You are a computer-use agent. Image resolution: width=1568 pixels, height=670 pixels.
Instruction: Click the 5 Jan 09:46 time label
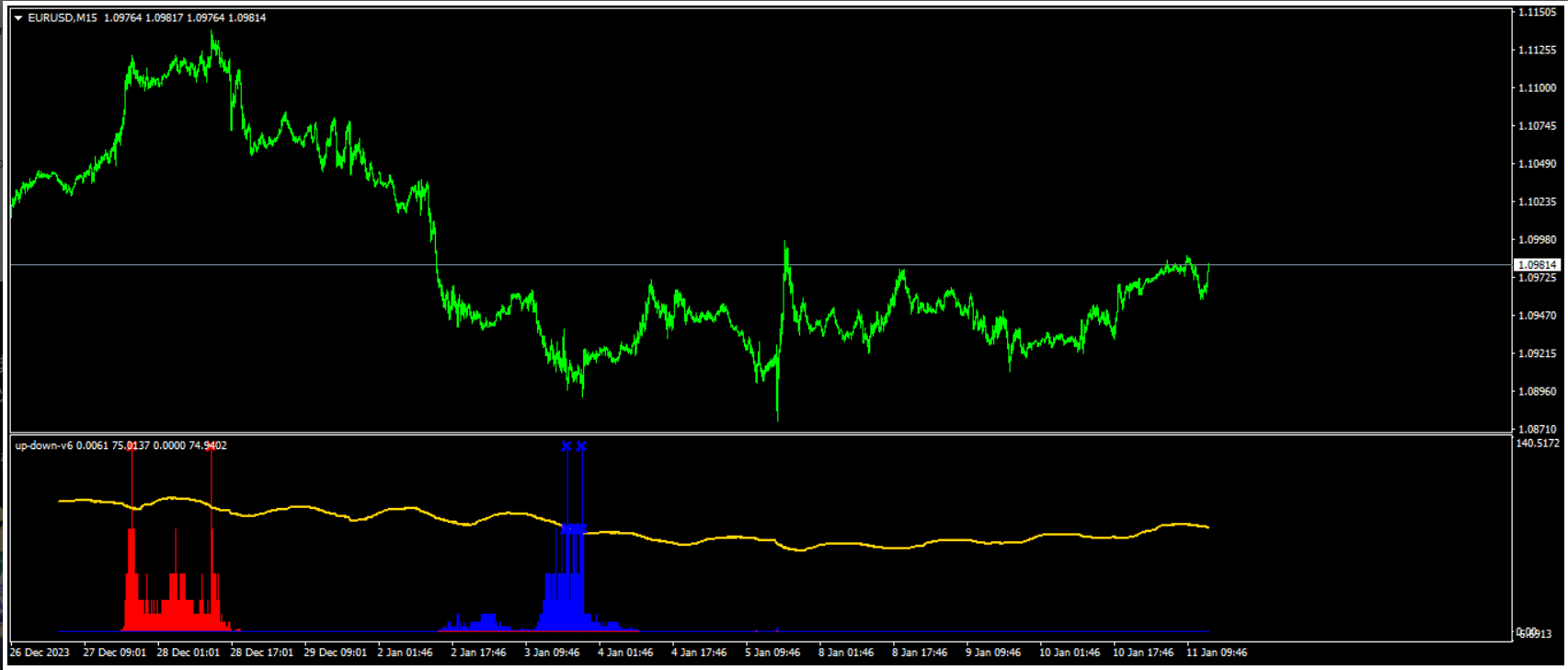coord(773,653)
